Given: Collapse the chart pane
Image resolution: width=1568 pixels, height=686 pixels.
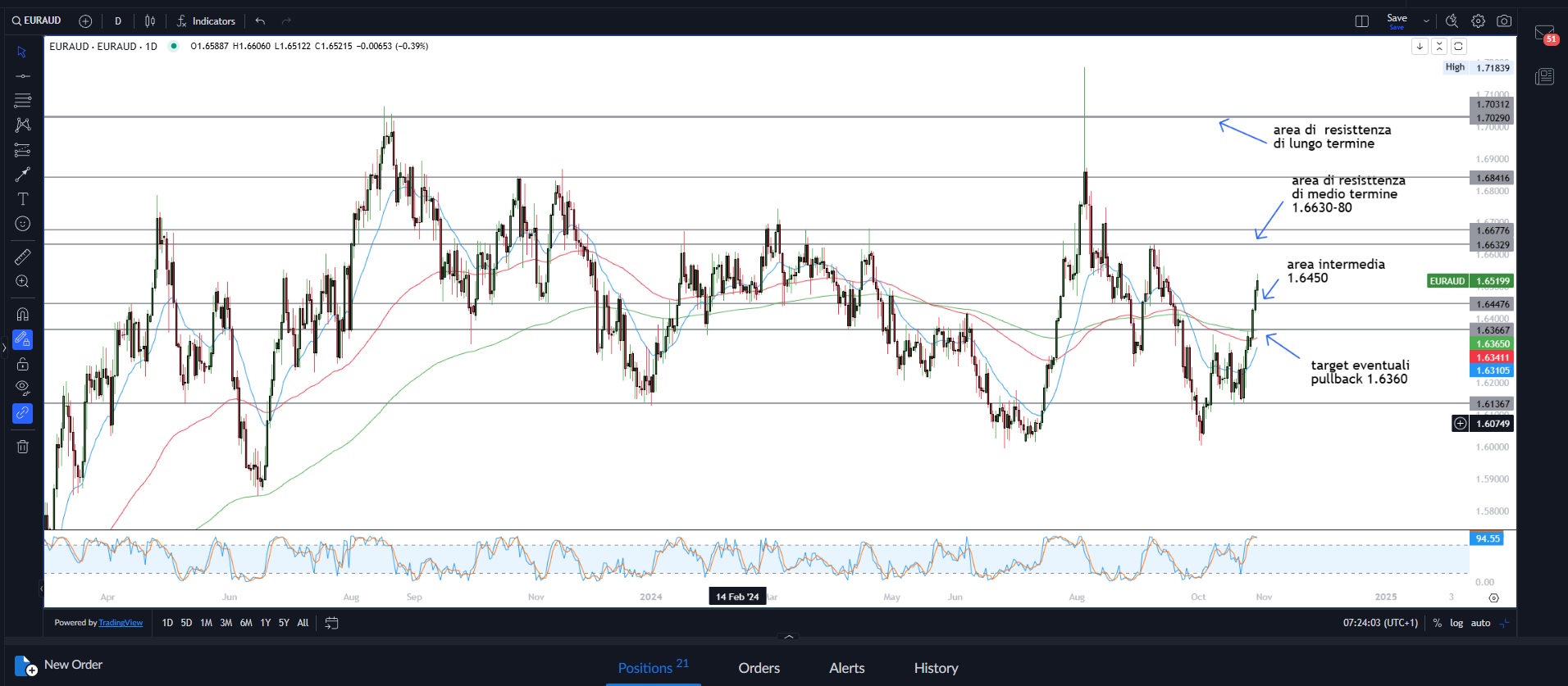Looking at the screenshot, I should (1439, 46).
